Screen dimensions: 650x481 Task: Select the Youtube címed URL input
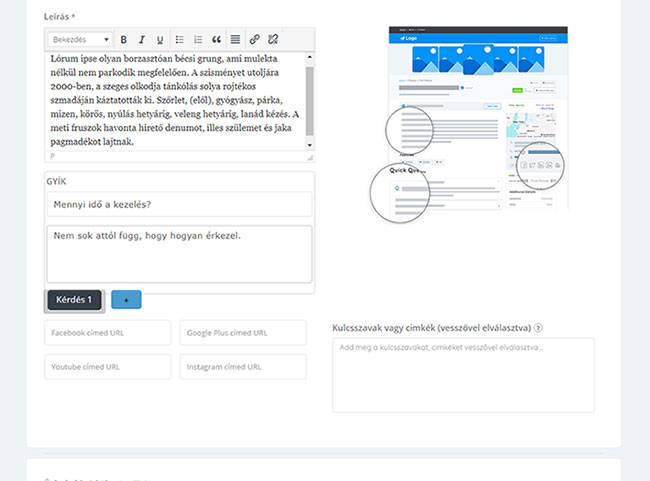[x=107, y=368]
